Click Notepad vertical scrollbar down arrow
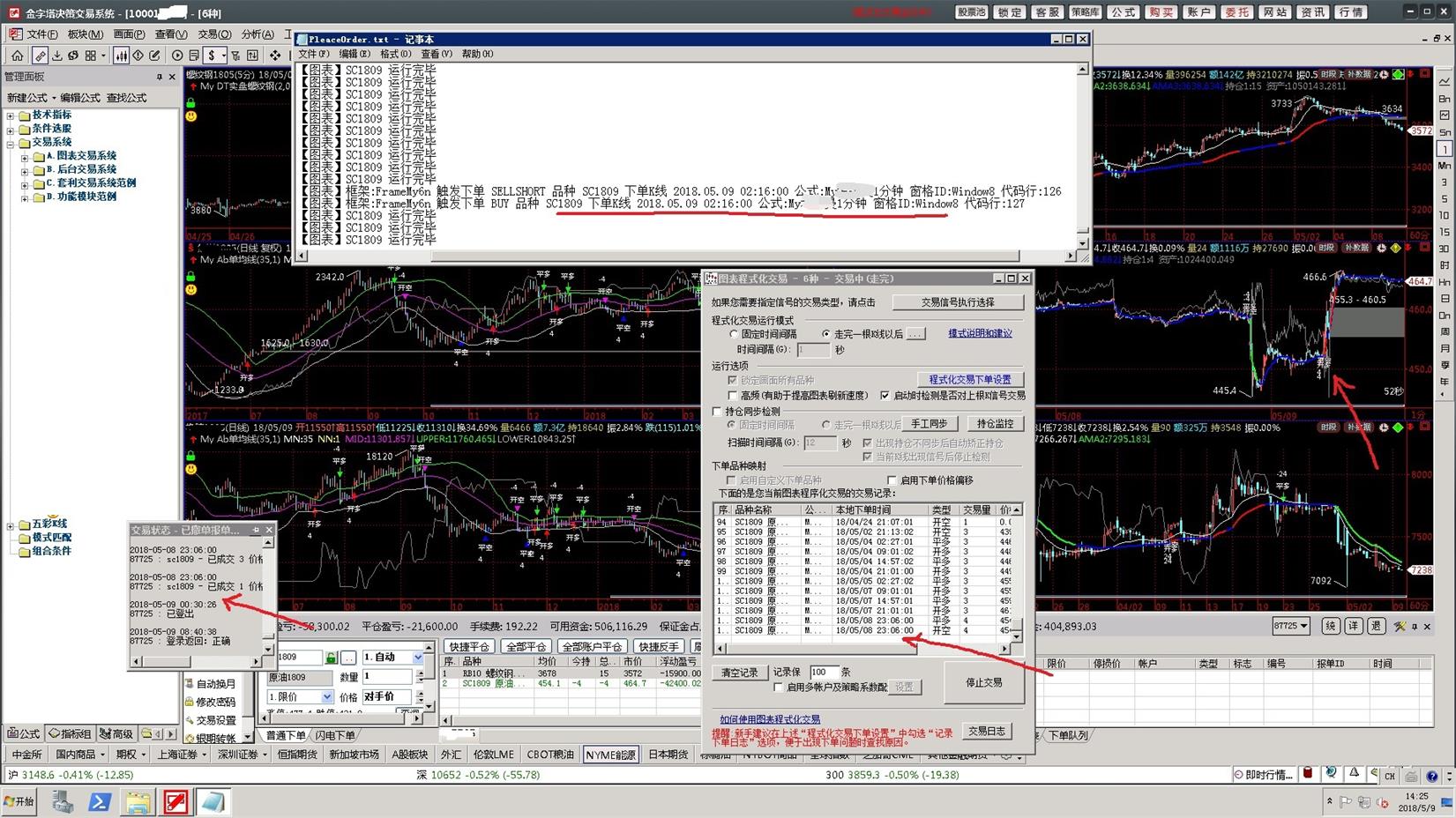This screenshot has width=1456, height=818. point(1083,243)
